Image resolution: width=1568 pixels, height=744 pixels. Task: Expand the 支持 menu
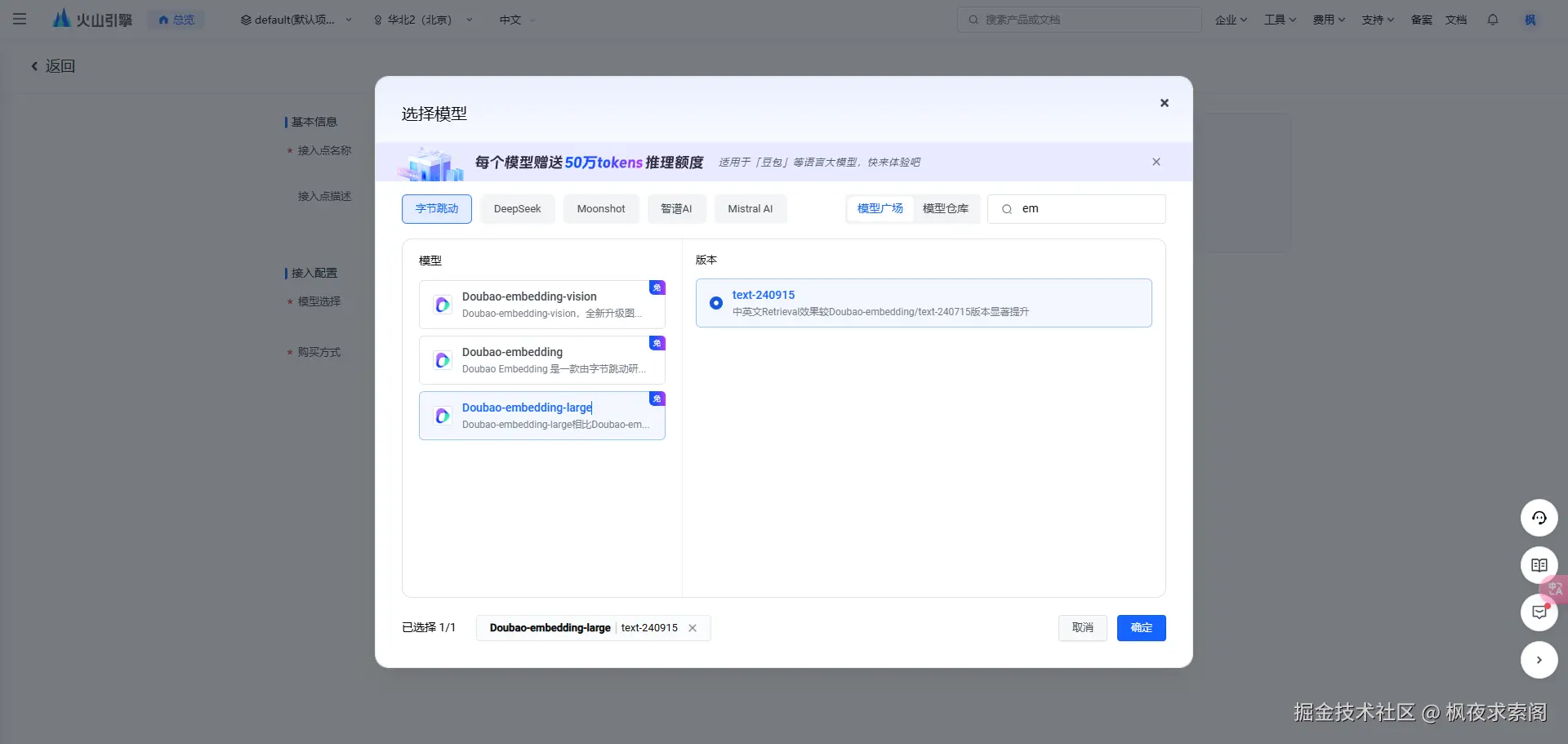1378,20
